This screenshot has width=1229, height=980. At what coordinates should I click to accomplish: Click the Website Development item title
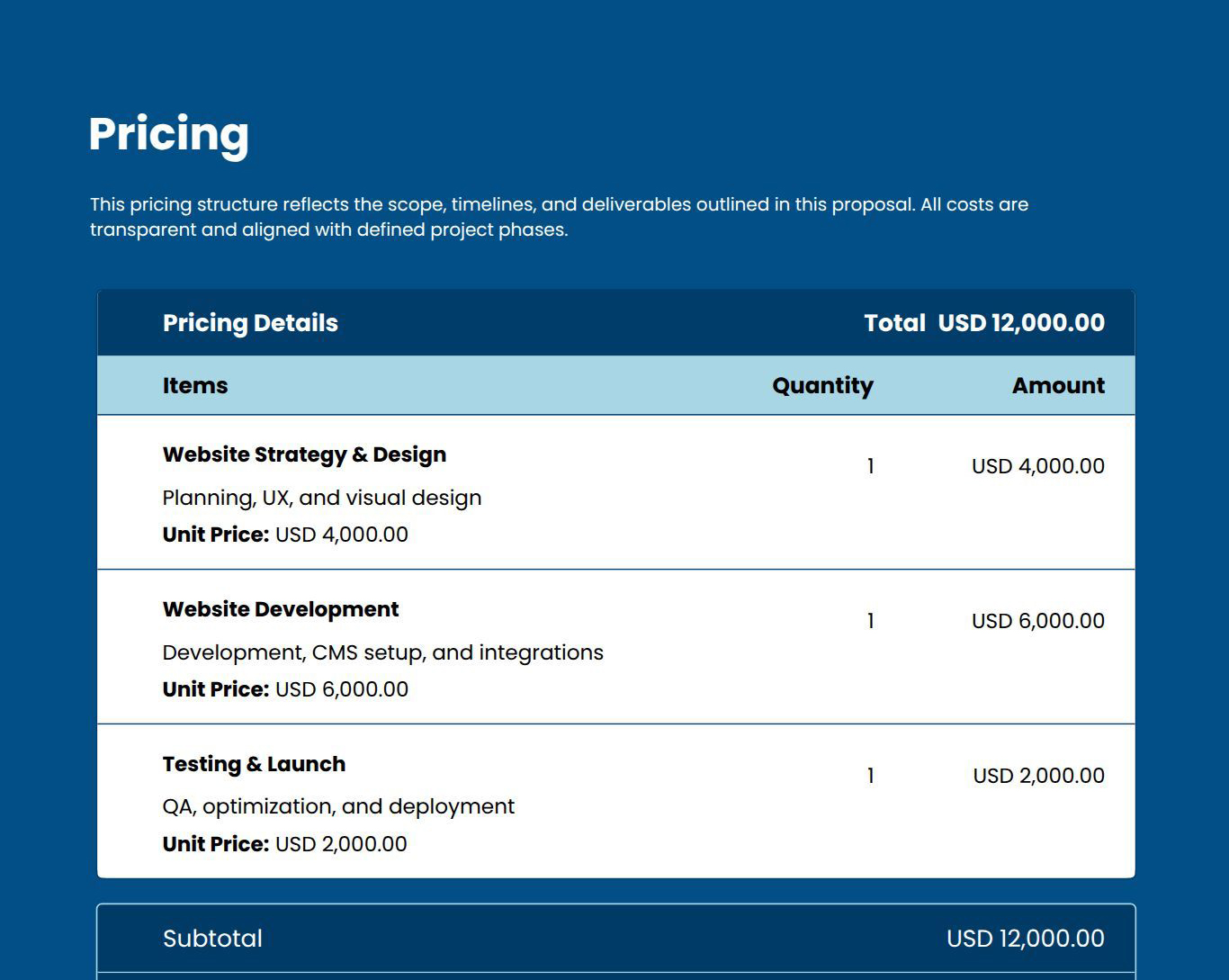[x=280, y=609]
